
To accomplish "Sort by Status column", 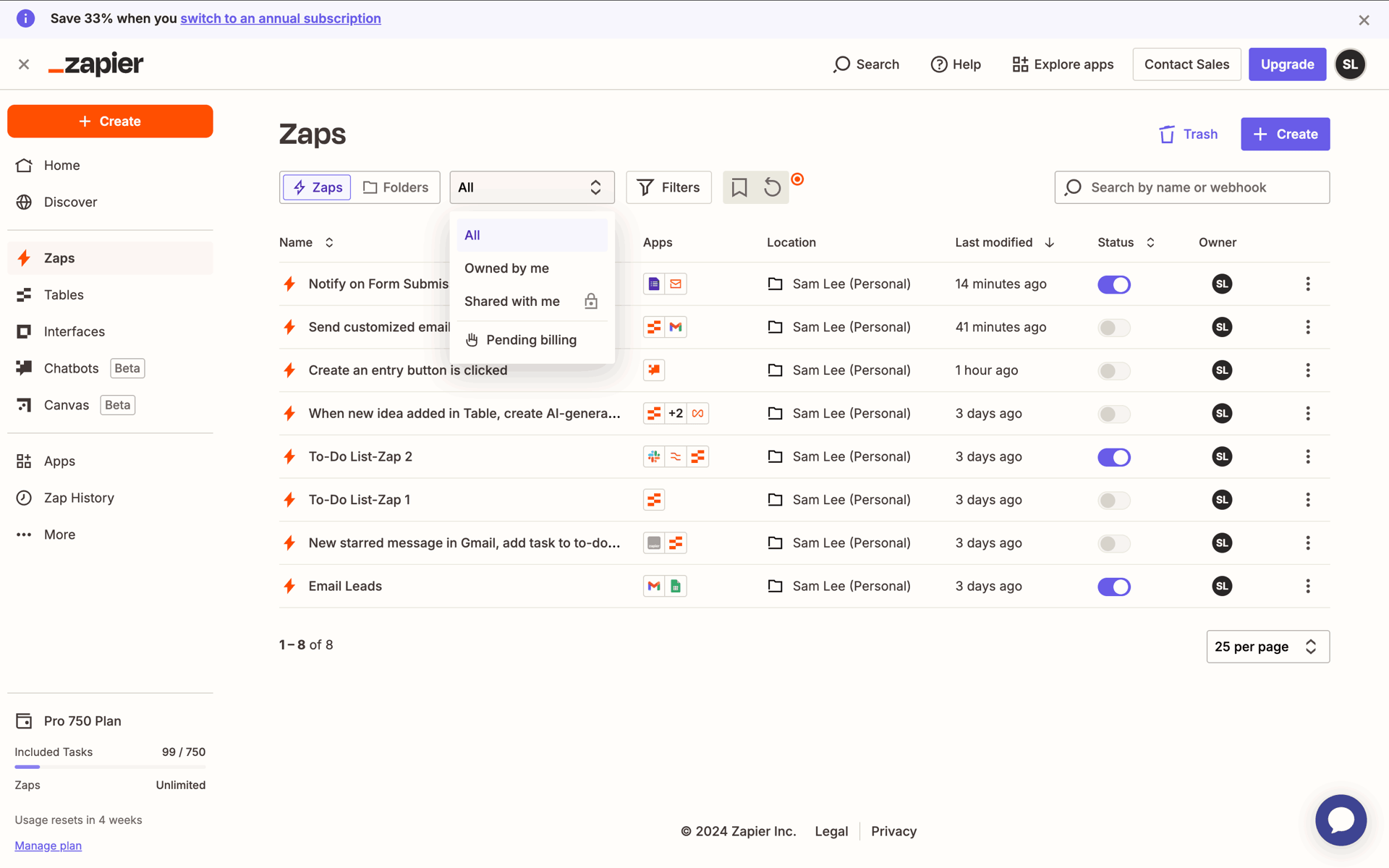I will [1126, 242].
